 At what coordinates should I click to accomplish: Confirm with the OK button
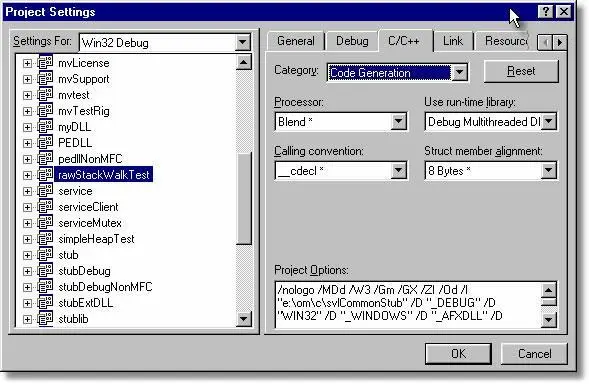click(458, 354)
